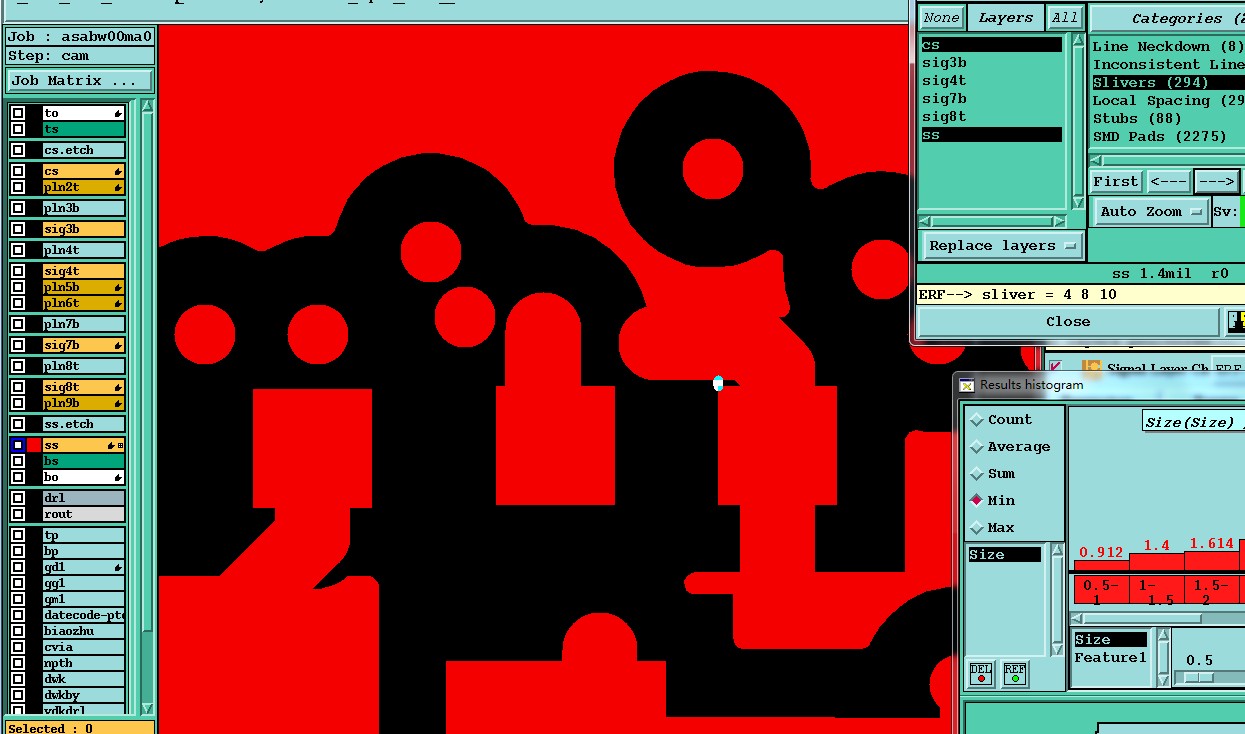Toggle display checkbox for layer 'cs'
The height and width of the screenshot is (734, 1245).
pyautogui.click(x=18, y=171)
